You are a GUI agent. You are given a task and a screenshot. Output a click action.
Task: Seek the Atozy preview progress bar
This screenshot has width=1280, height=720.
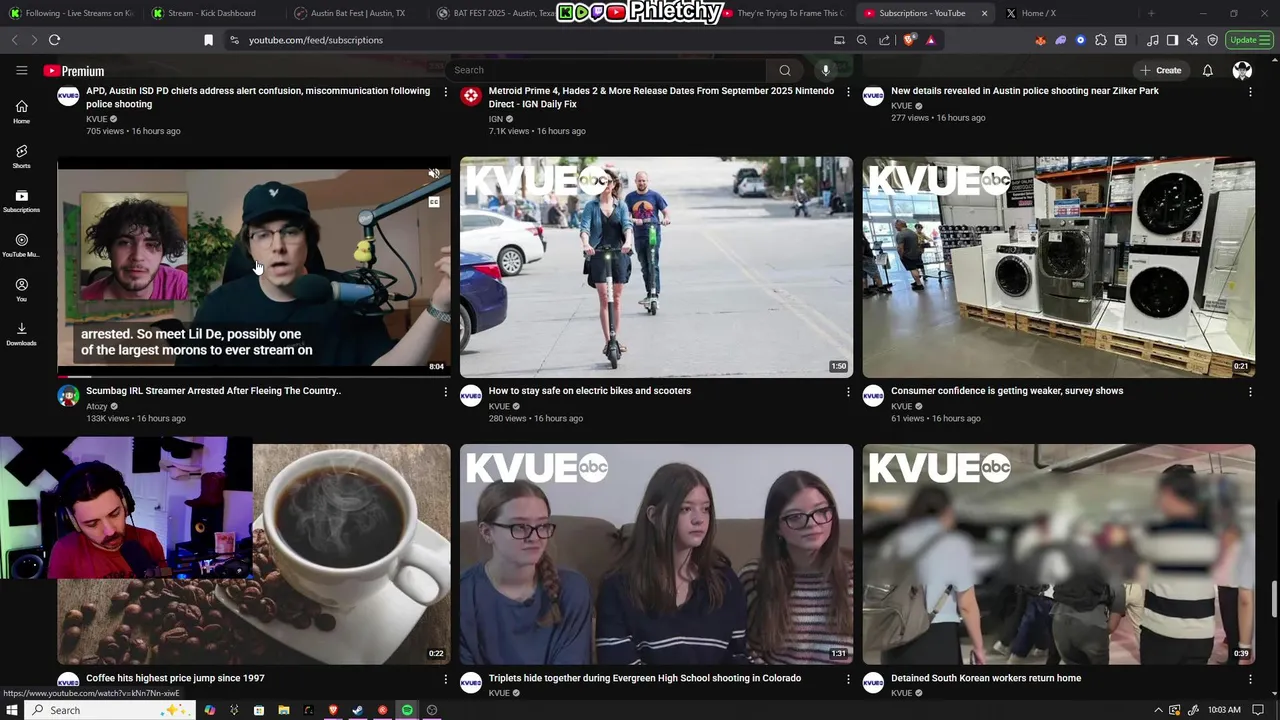pos(254,376)
